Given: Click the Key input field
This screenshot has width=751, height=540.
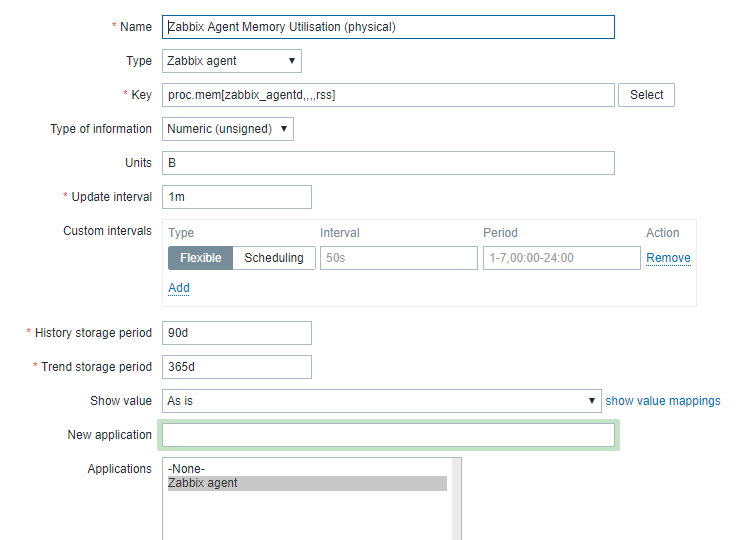Looking at the screenshot, I should (x=388, y=95).
